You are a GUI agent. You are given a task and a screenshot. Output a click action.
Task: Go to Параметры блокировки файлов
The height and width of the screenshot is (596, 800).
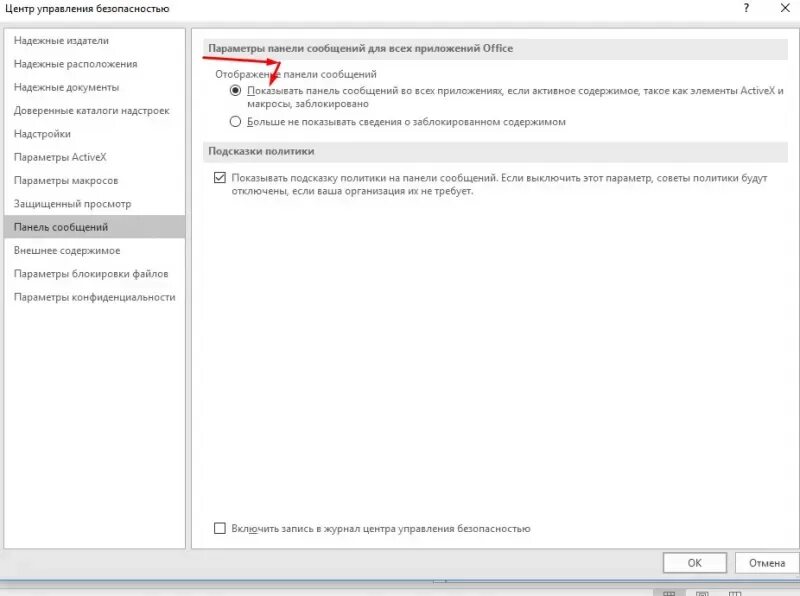click(94, 274)
